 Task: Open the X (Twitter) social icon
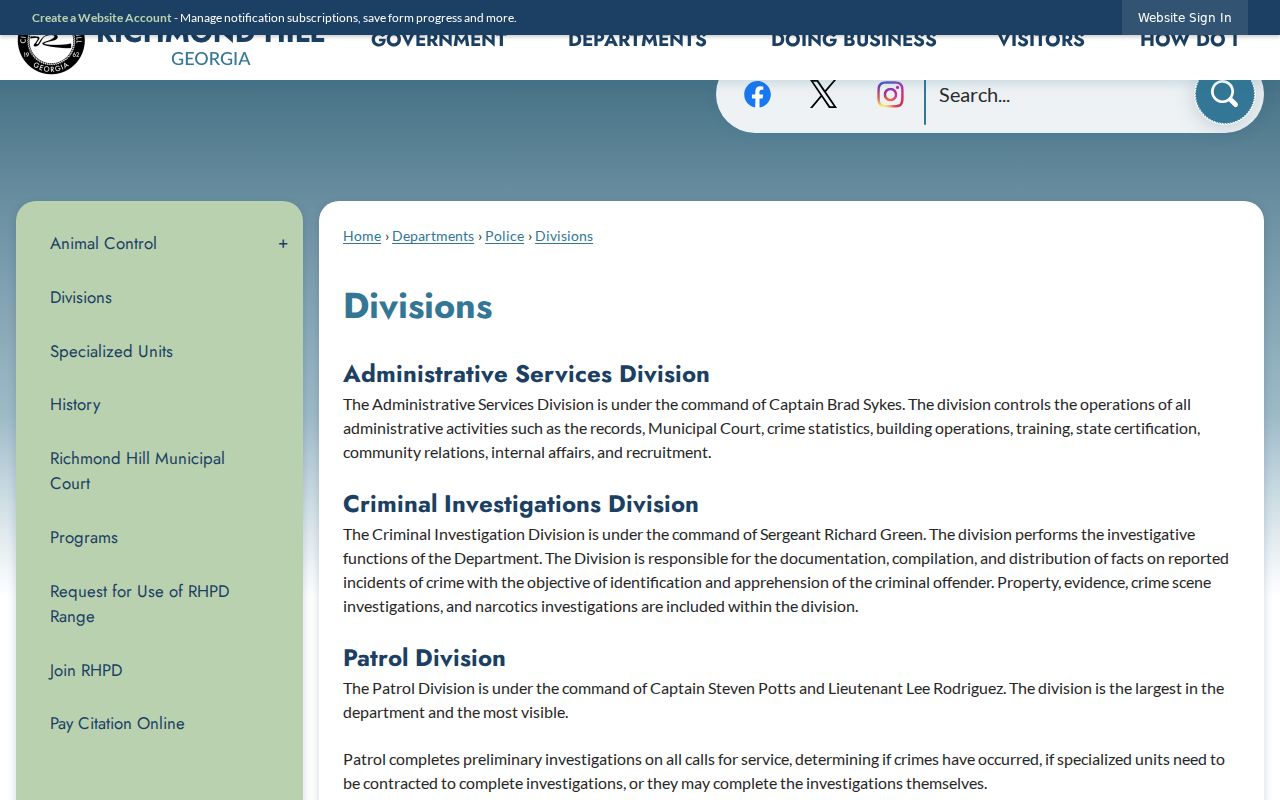point(823,94)
